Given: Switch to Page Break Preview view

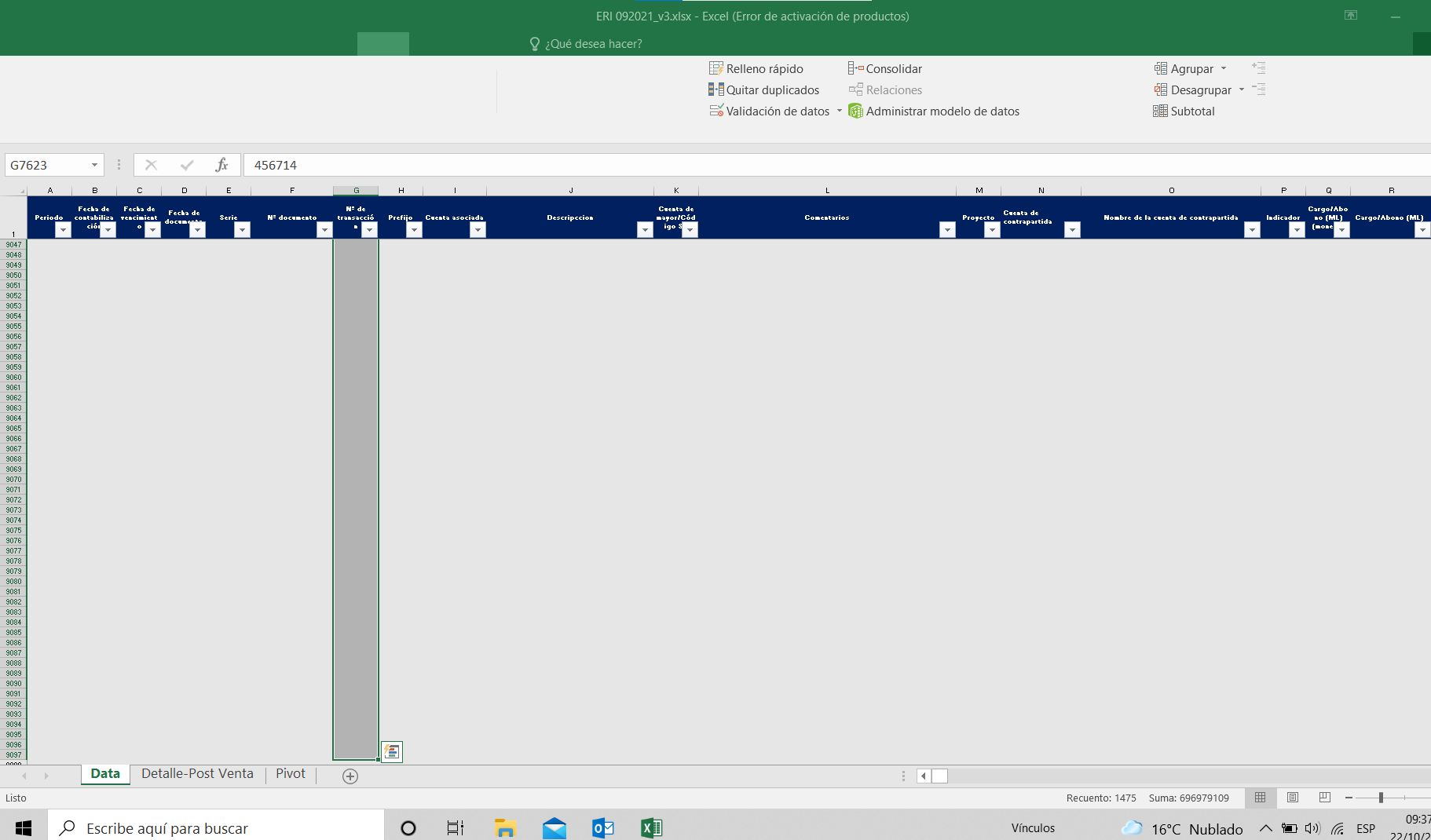Looking at the screenshot, I should click(1324, 798).
